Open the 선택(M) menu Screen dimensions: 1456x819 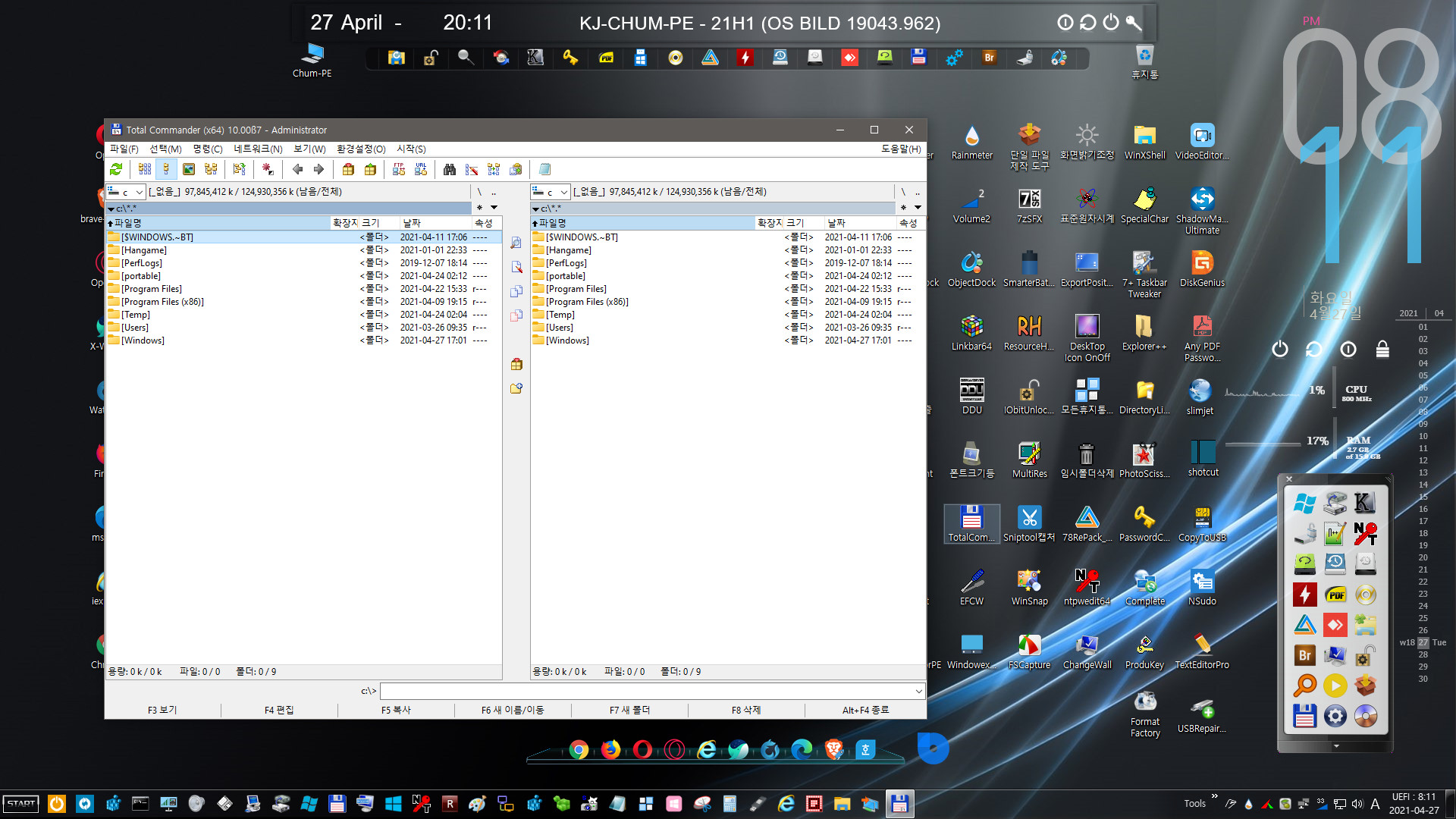point(165,149)
